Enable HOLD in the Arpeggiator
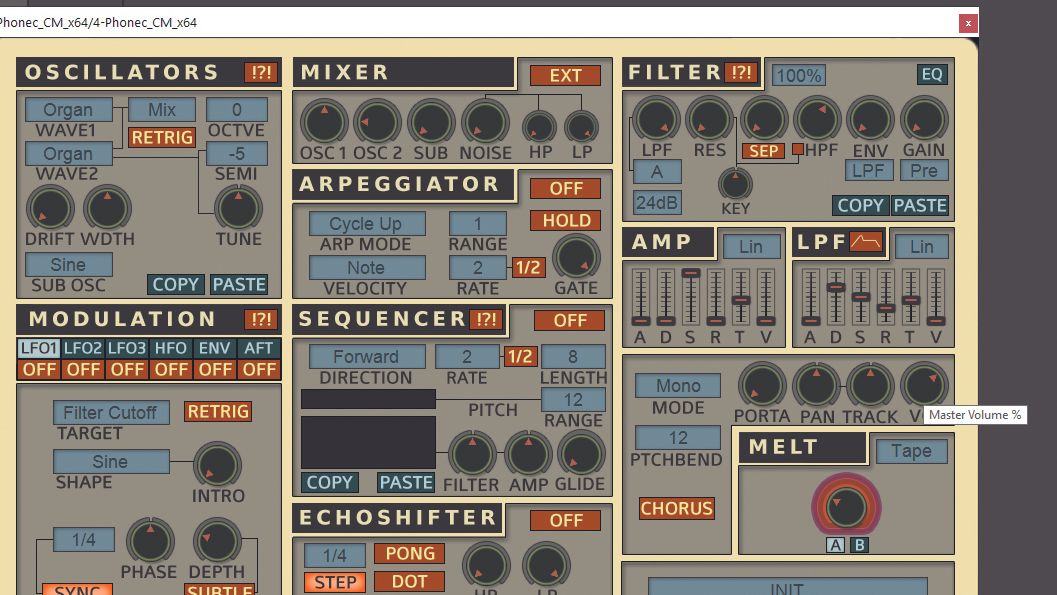Viewport: 1057px width, 595px height. tap(565, 220)
